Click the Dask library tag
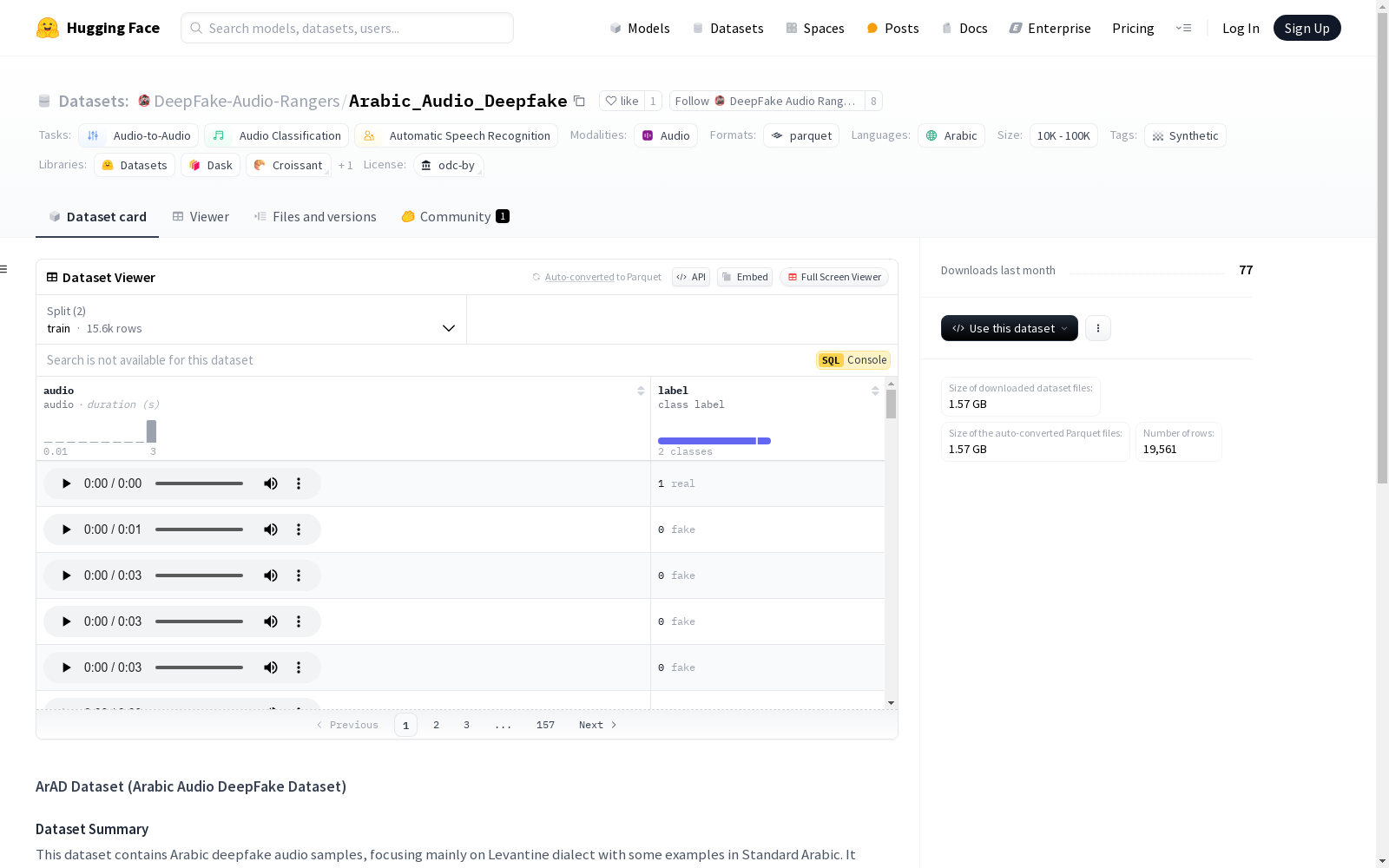 [210, 165]
